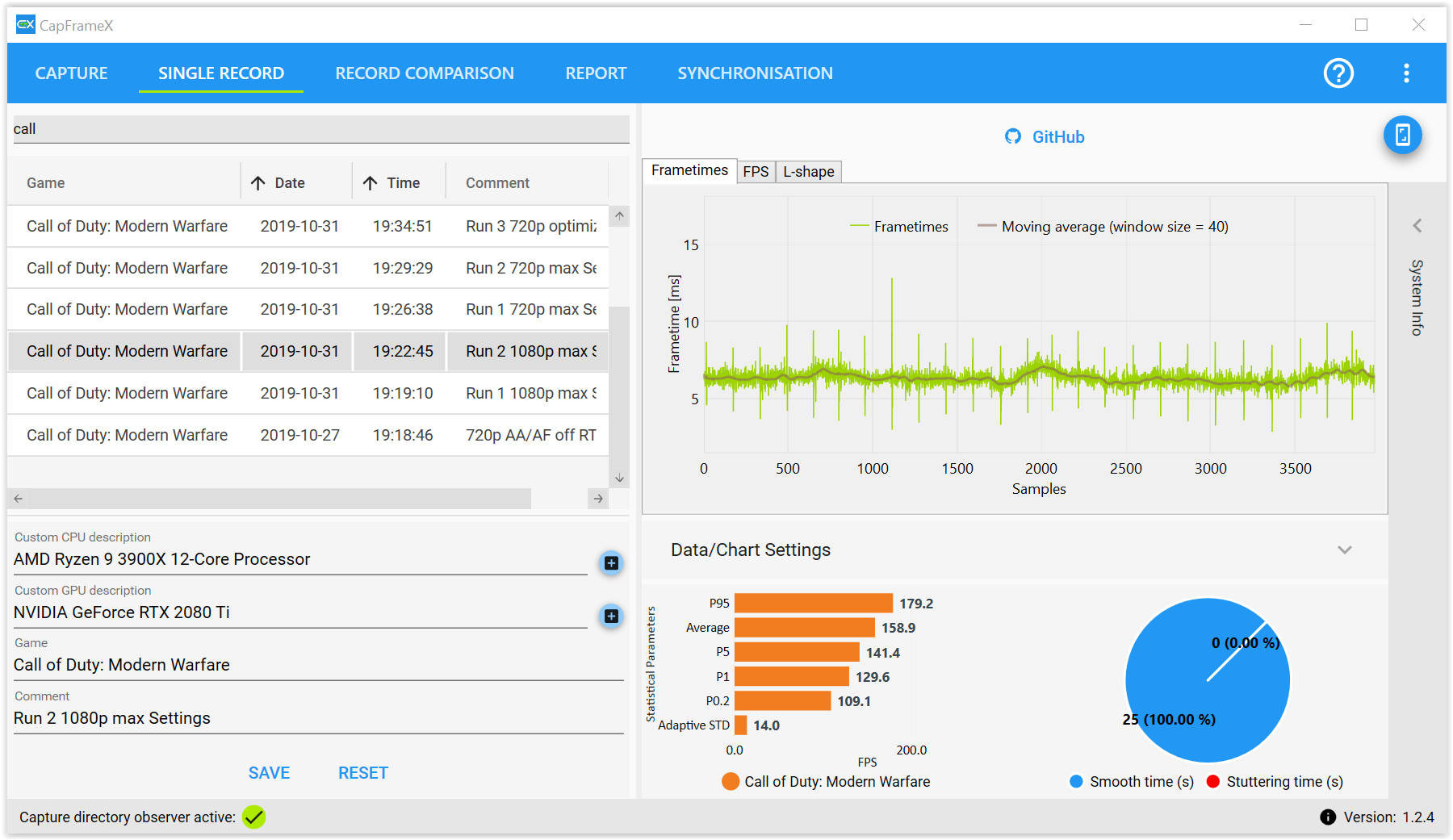Edit the Custom GPU description field
The image size is (1453, 840).
pos(300,612)
